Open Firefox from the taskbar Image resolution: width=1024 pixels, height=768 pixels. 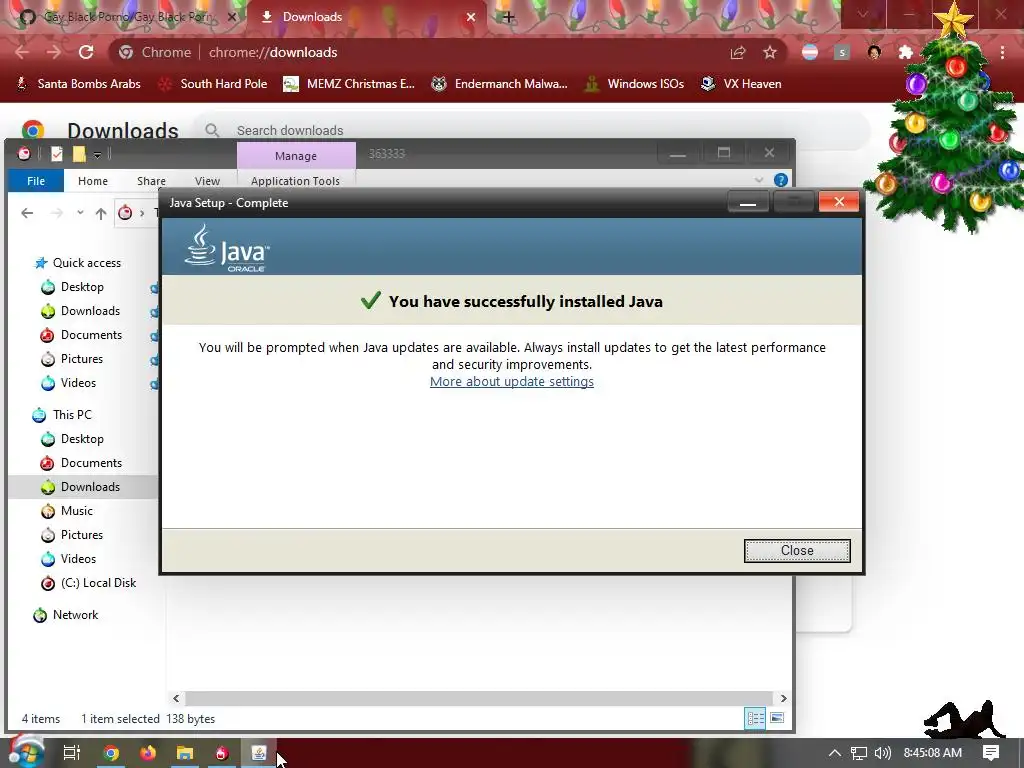tap(148, 753)
